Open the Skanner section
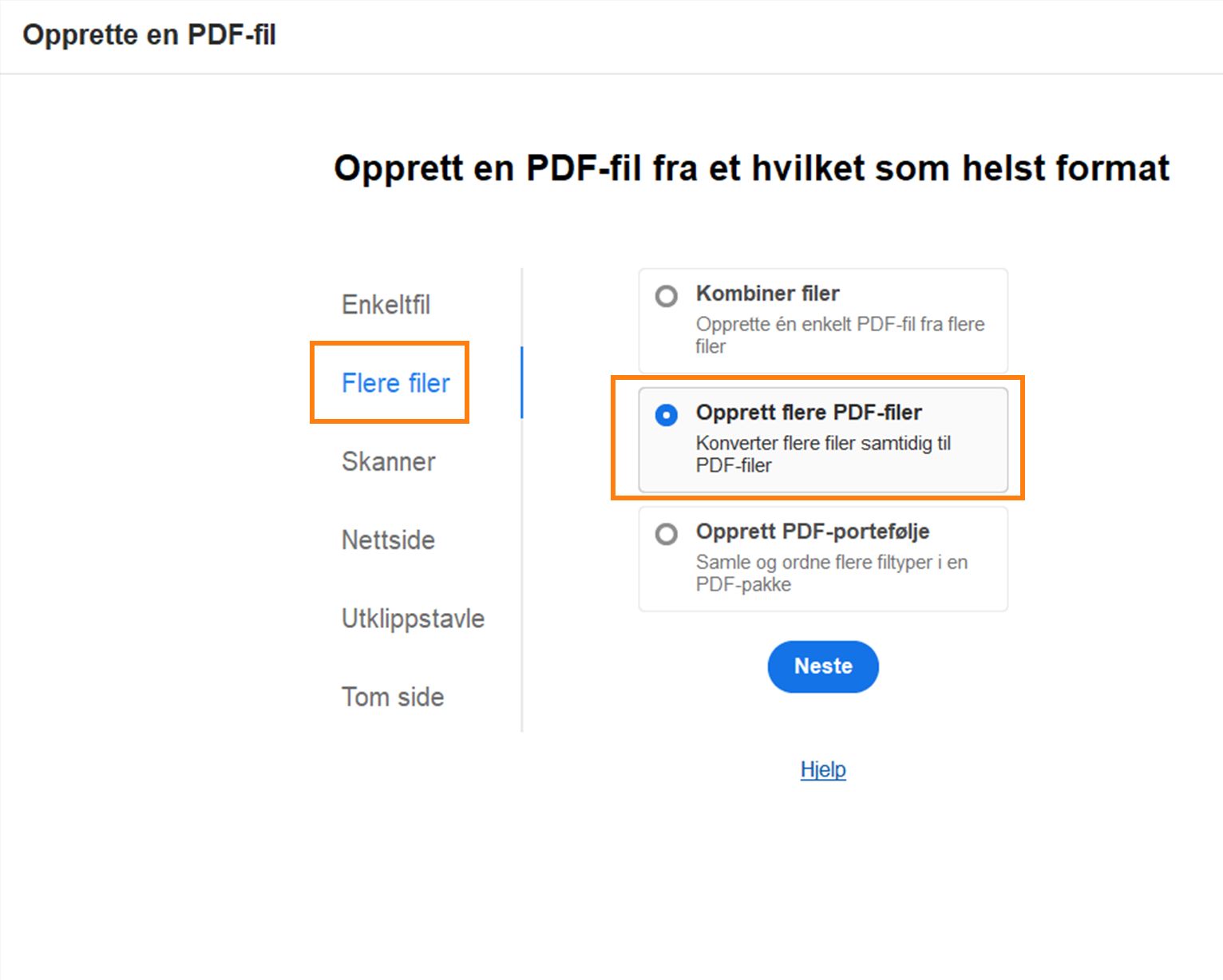Viewport: 1223px width, 980px height. pyautogui.click(x=388, y=461)
